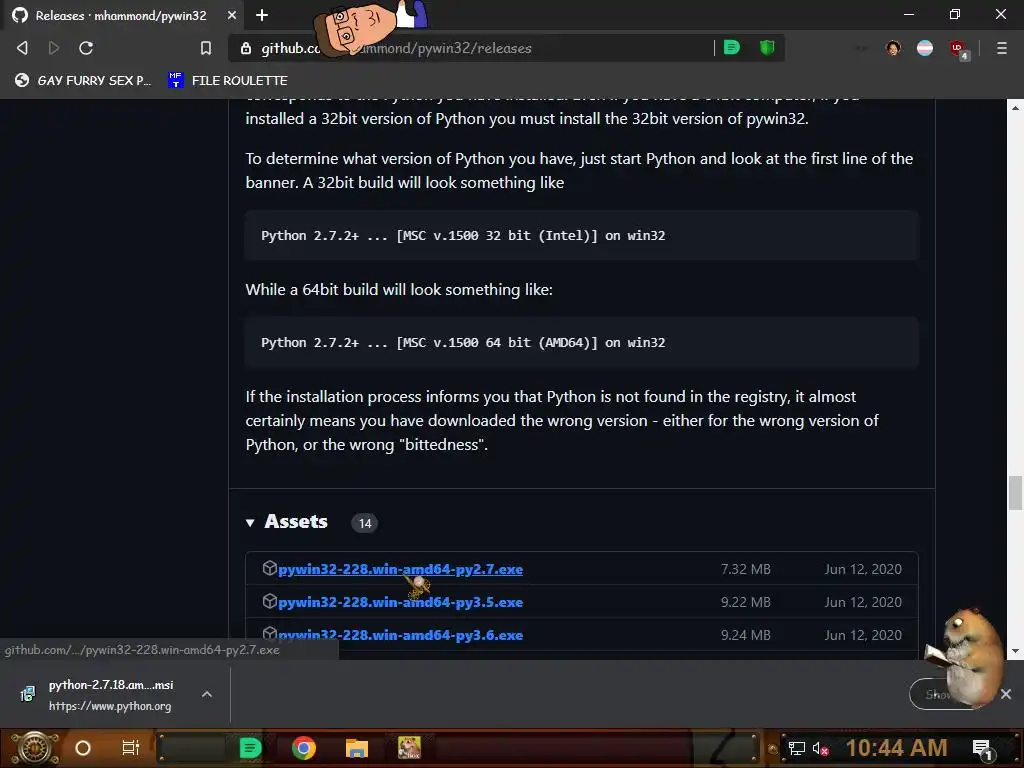Screen dimensions: 1024x768
Task: Open the green reader-mode icon in address bar
Action: pyautogui.click(x=732, y=47)
